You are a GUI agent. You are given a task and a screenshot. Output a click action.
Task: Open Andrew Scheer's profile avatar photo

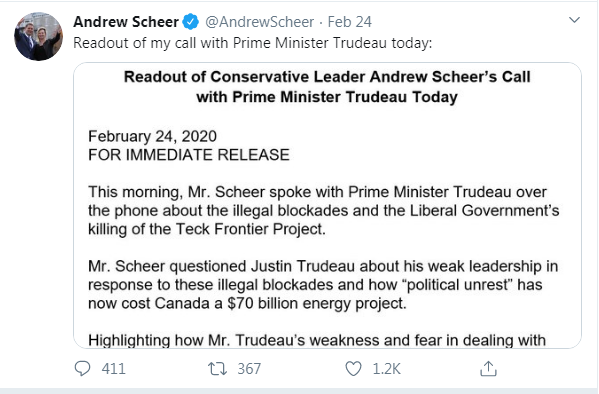(x=38, y=36)
